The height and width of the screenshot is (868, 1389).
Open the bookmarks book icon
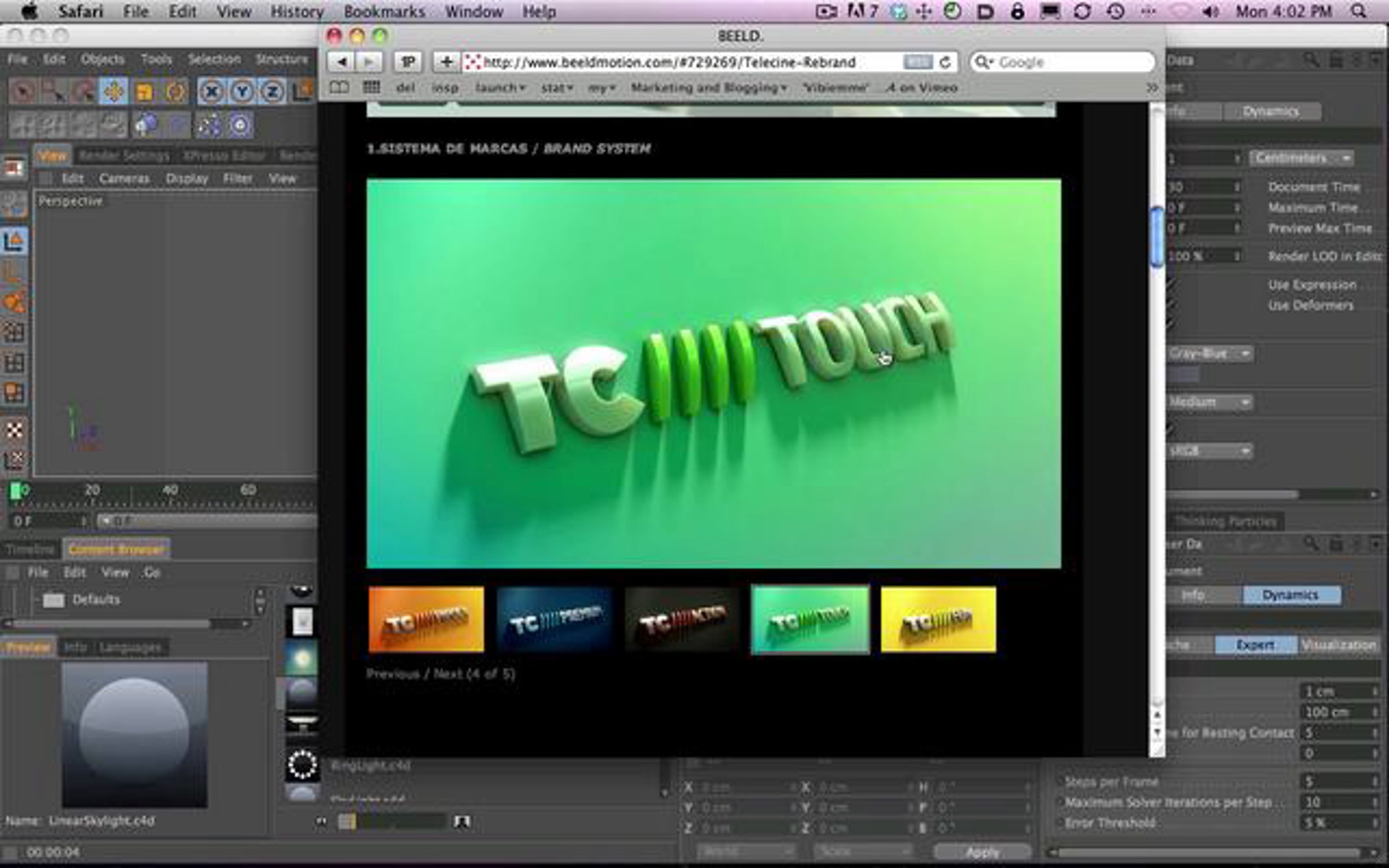(339, 87)
